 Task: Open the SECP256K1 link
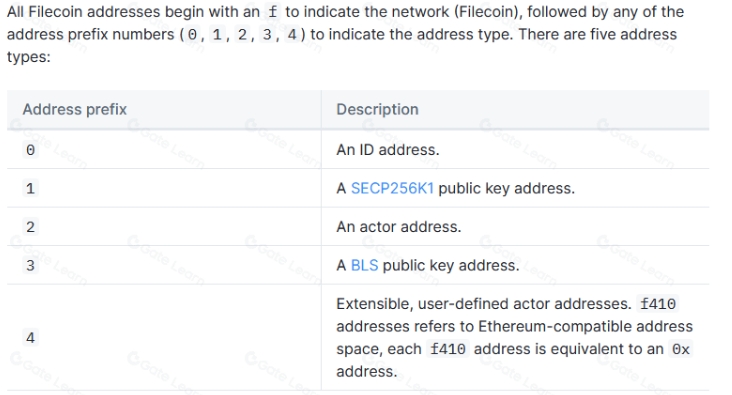(392, 188)
